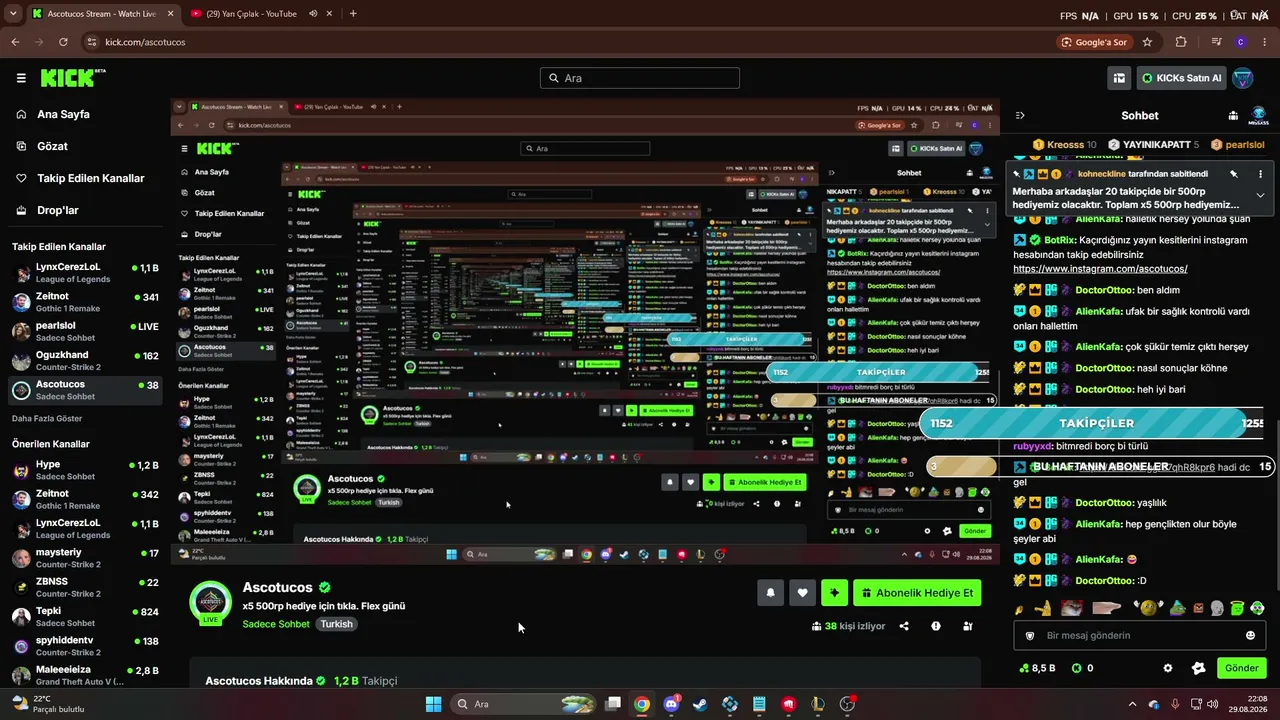Open Windows Start menu
Screen dimensions: 1280x720
433,704
